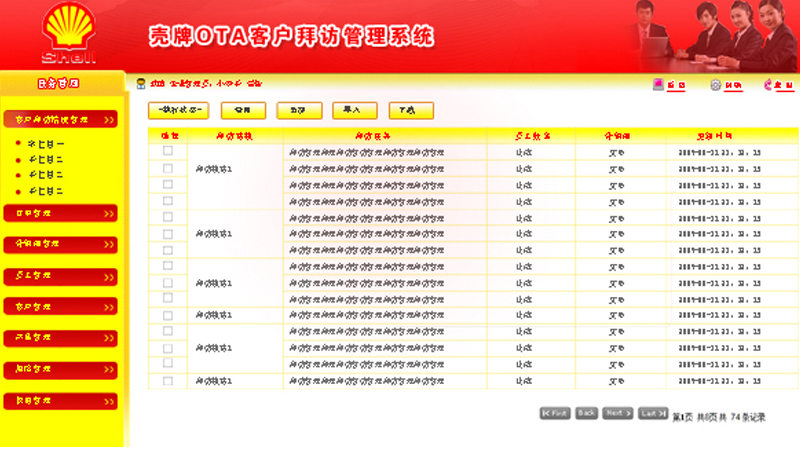The image size is (800, 450).
Task: Click the last yellow button right of 导入
Action: tap(411, 110)
